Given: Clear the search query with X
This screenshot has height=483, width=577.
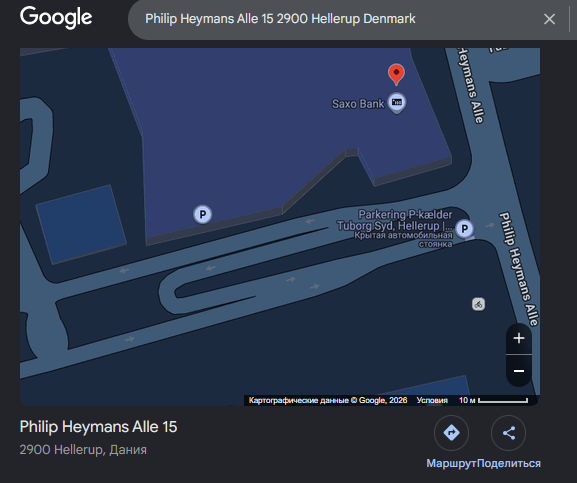Looking at the screenshot, I should pos(549,19).
